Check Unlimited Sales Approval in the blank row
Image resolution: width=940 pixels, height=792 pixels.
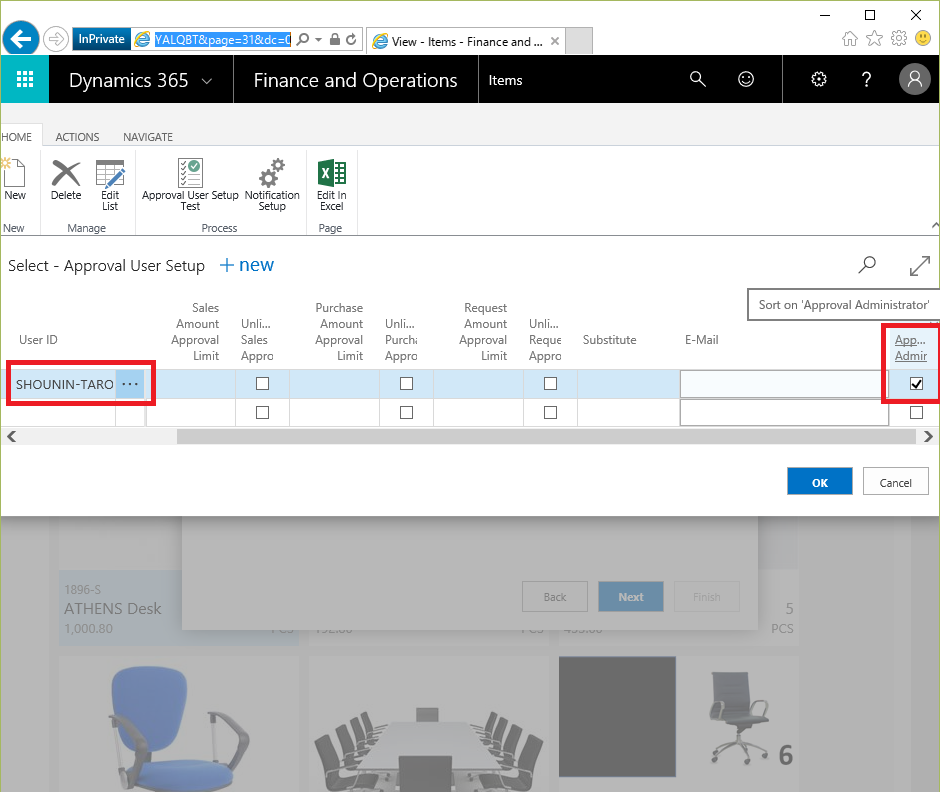tap(263, 412)
